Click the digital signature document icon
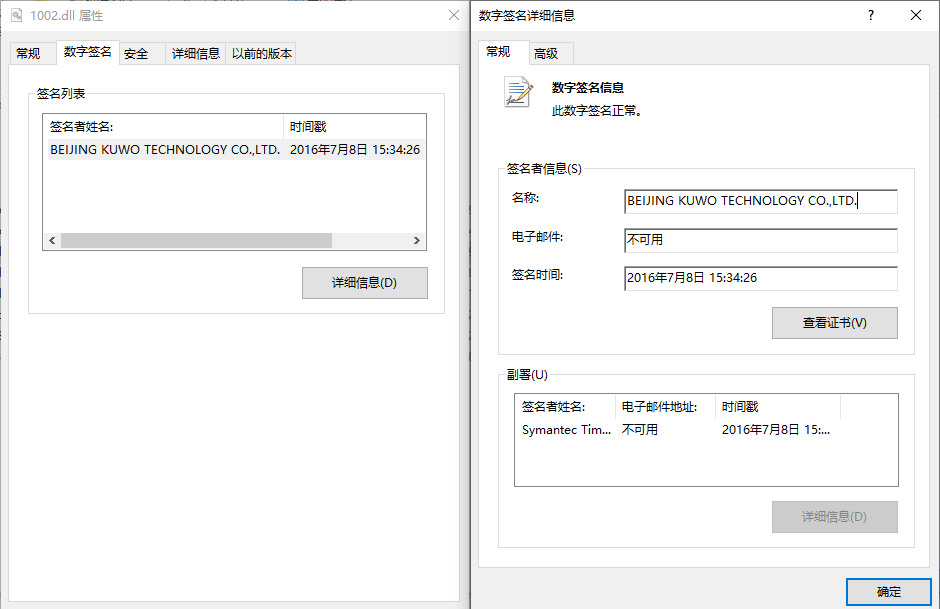 518,92
